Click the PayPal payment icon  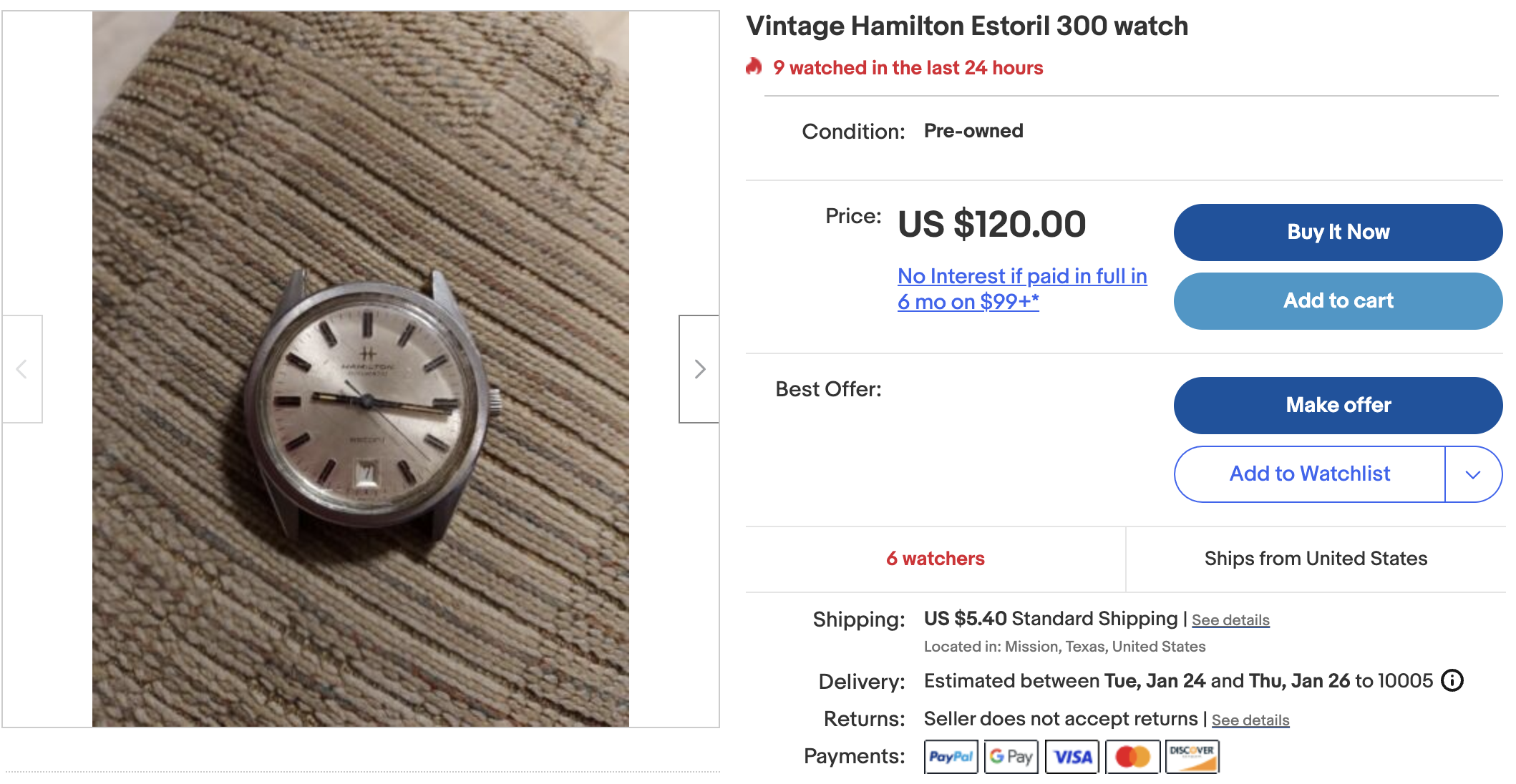pos(951,757)
